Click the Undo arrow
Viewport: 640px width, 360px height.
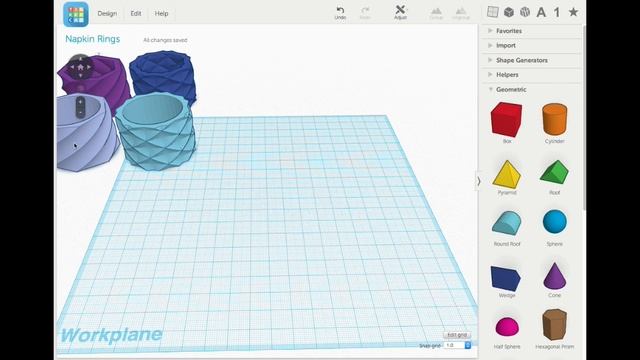[x=340, y=12]
